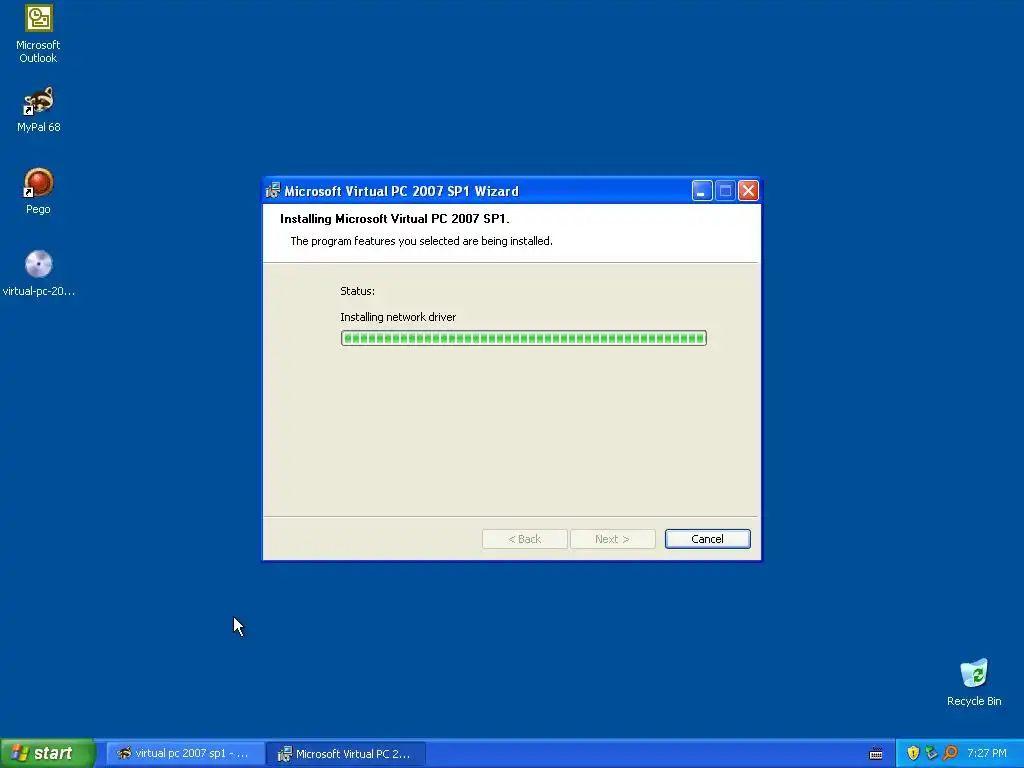
Task: Select the MyPal 68 desktop shortcut
Action: (38, 110)
